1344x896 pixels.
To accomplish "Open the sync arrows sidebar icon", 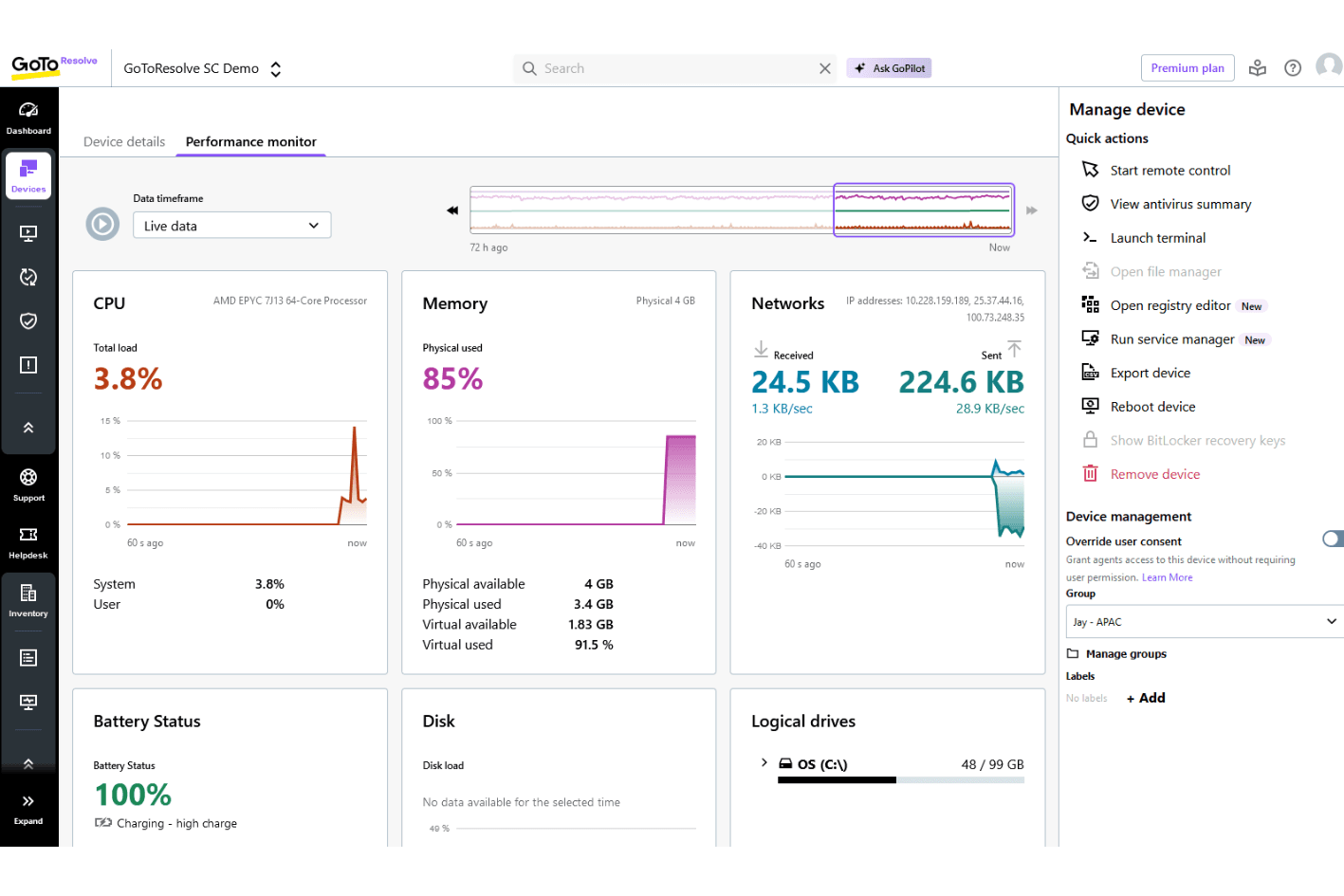I will [x=28, y=277].
